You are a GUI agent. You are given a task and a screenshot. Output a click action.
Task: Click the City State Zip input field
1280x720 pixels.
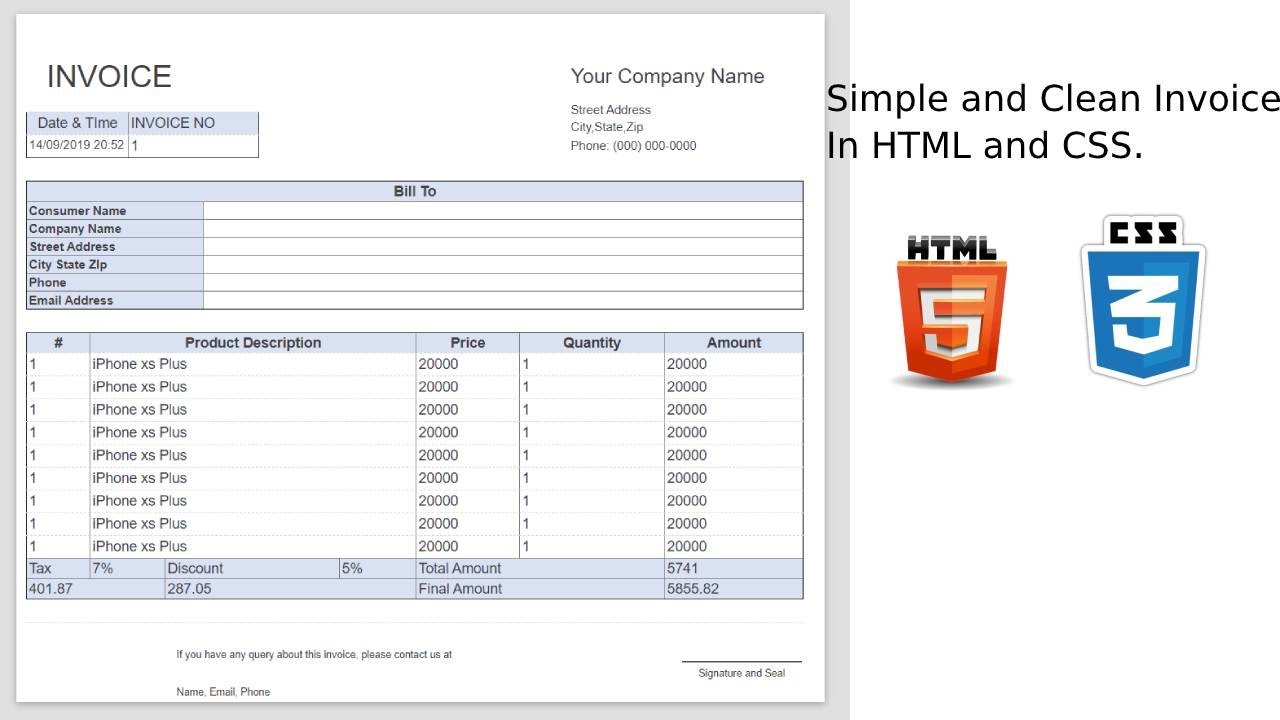(500, 264)
